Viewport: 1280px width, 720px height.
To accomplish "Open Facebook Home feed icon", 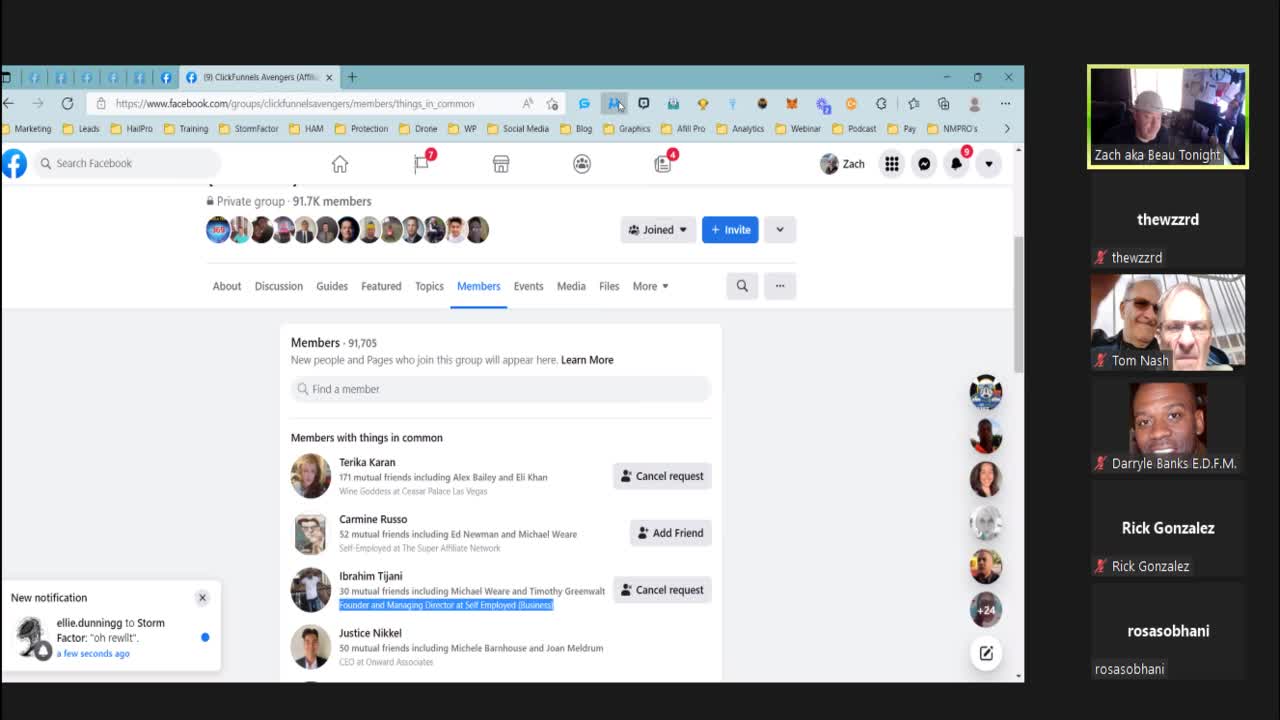I will (x=340, y=164).
